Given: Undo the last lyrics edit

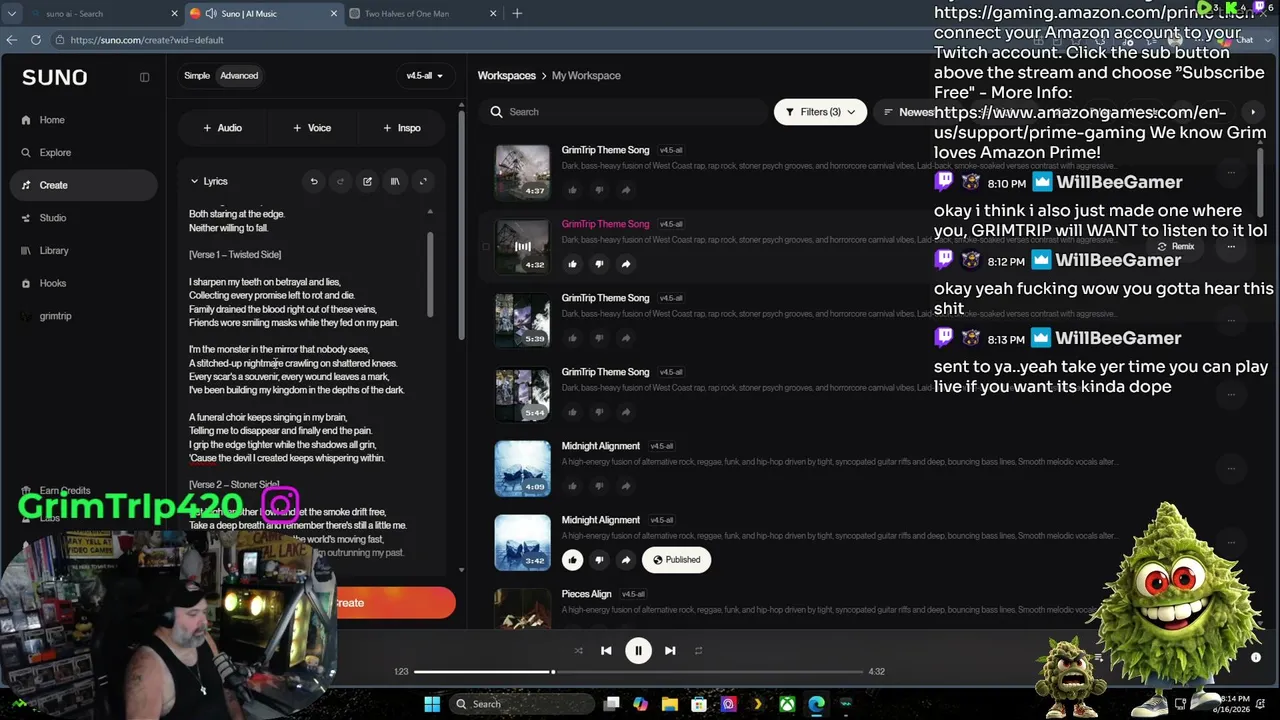Looking at the screenshot, I should pyautogui.click(x=314, y=182).
